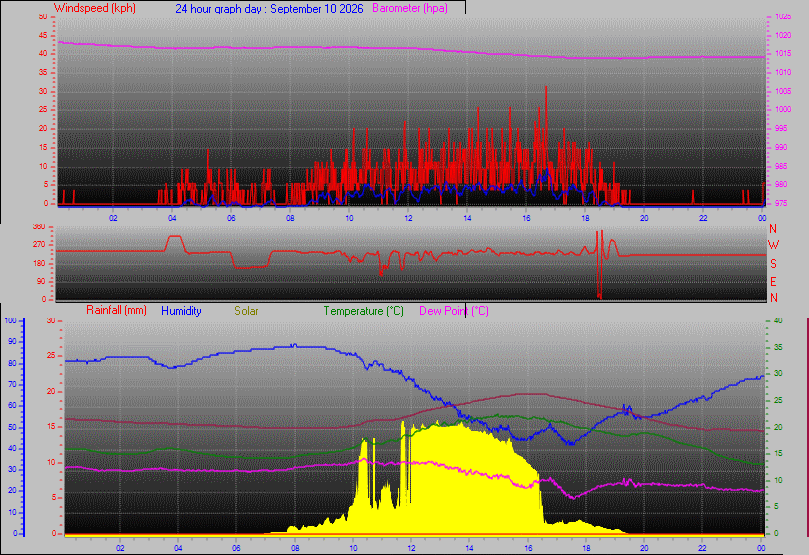Click the 1005 barometer axis value
This screenshot has width=809, height=555.
coord(783,91)
